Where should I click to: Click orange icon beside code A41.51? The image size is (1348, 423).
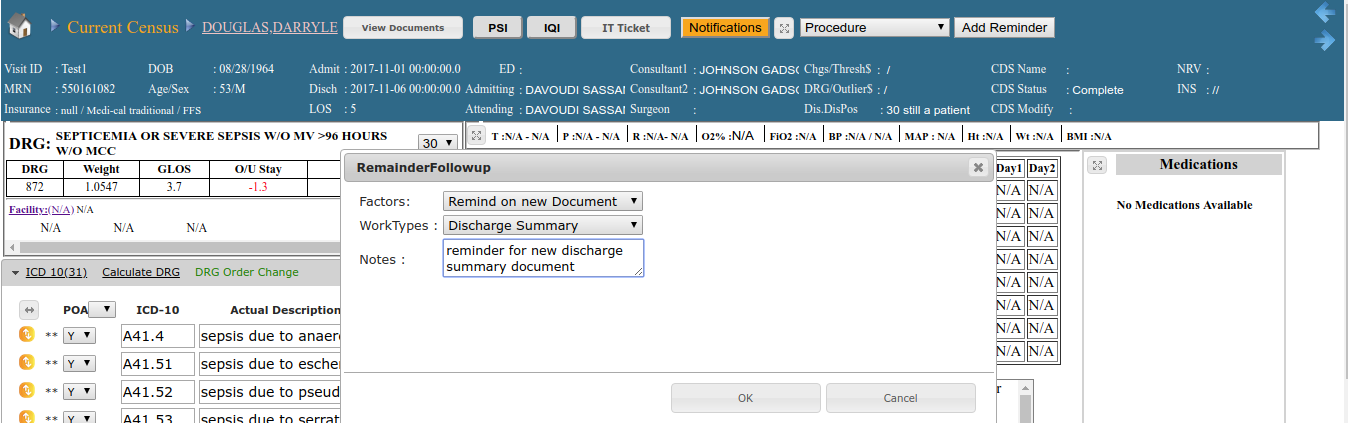coord(27,363)
